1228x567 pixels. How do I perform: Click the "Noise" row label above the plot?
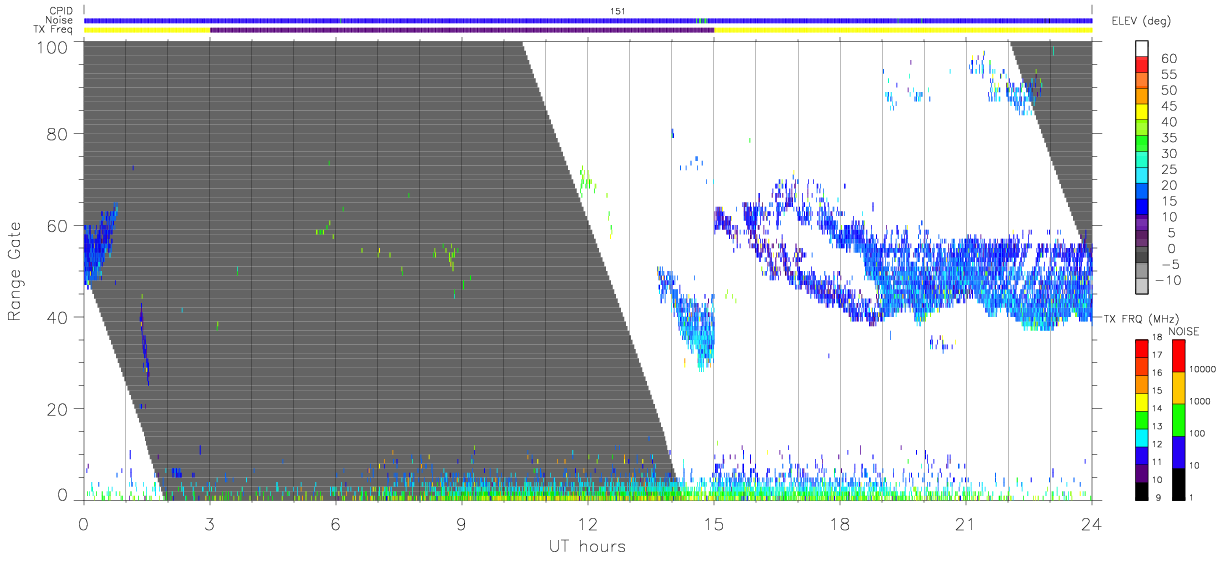pos(60,21)
